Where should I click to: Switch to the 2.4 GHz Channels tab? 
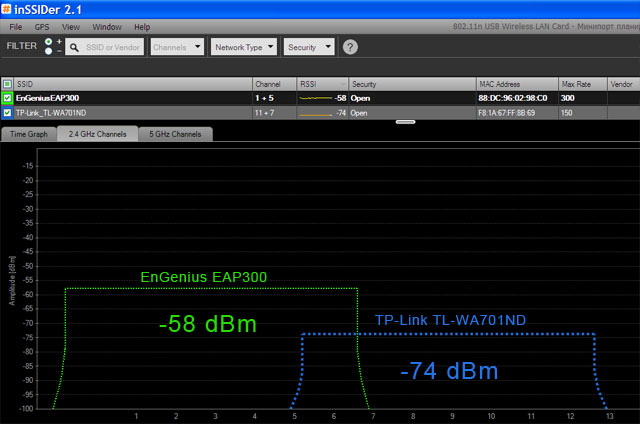98,134
